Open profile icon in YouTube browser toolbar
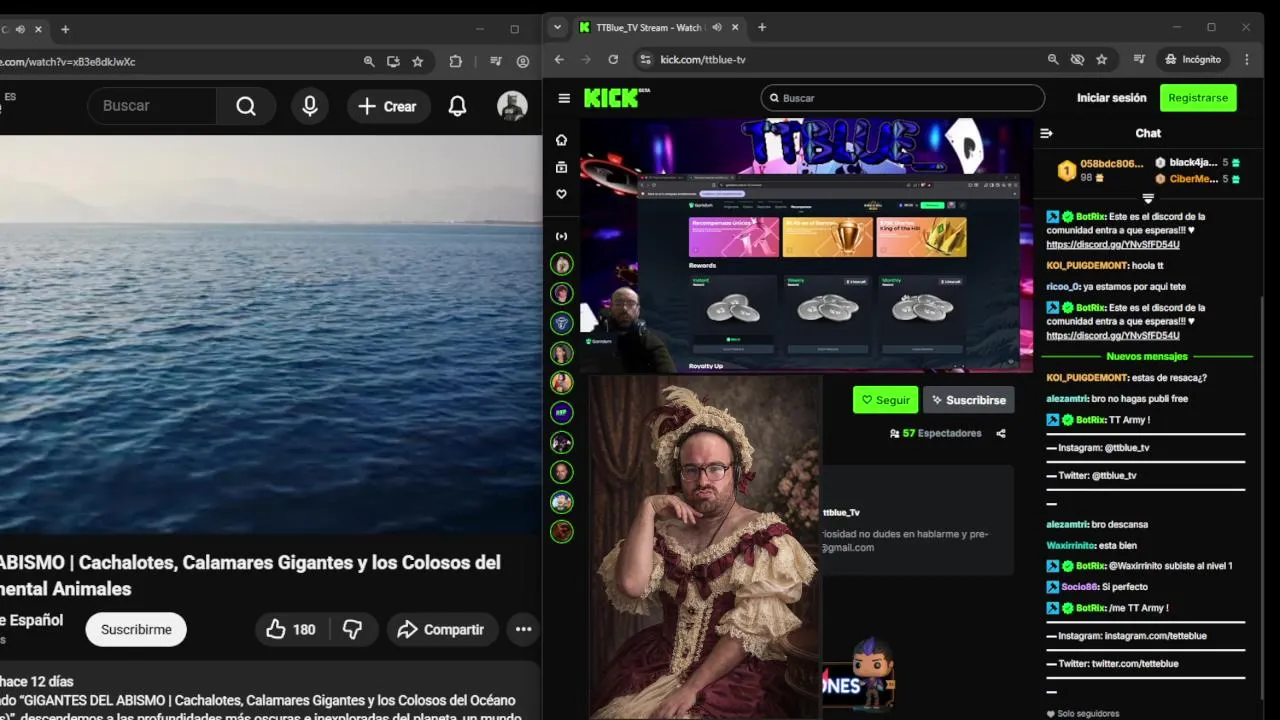This screenshot has width=1280, height=720. pyautogui.click(x=523, y=61)
